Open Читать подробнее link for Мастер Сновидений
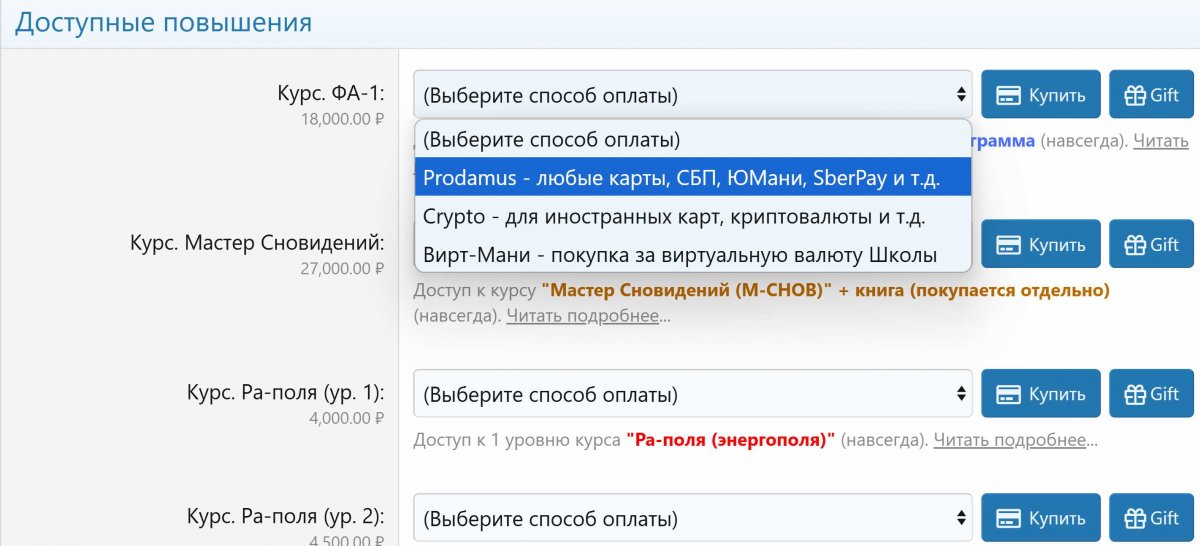Screen dimensions: 1200x546 (x=588, y=316)
